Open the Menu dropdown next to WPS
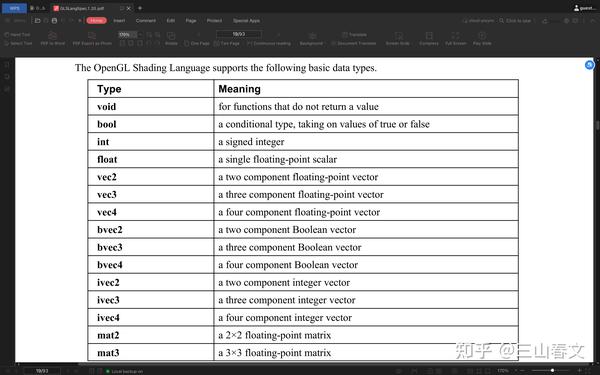The image size is (600, 375). (x=17, y=20)
